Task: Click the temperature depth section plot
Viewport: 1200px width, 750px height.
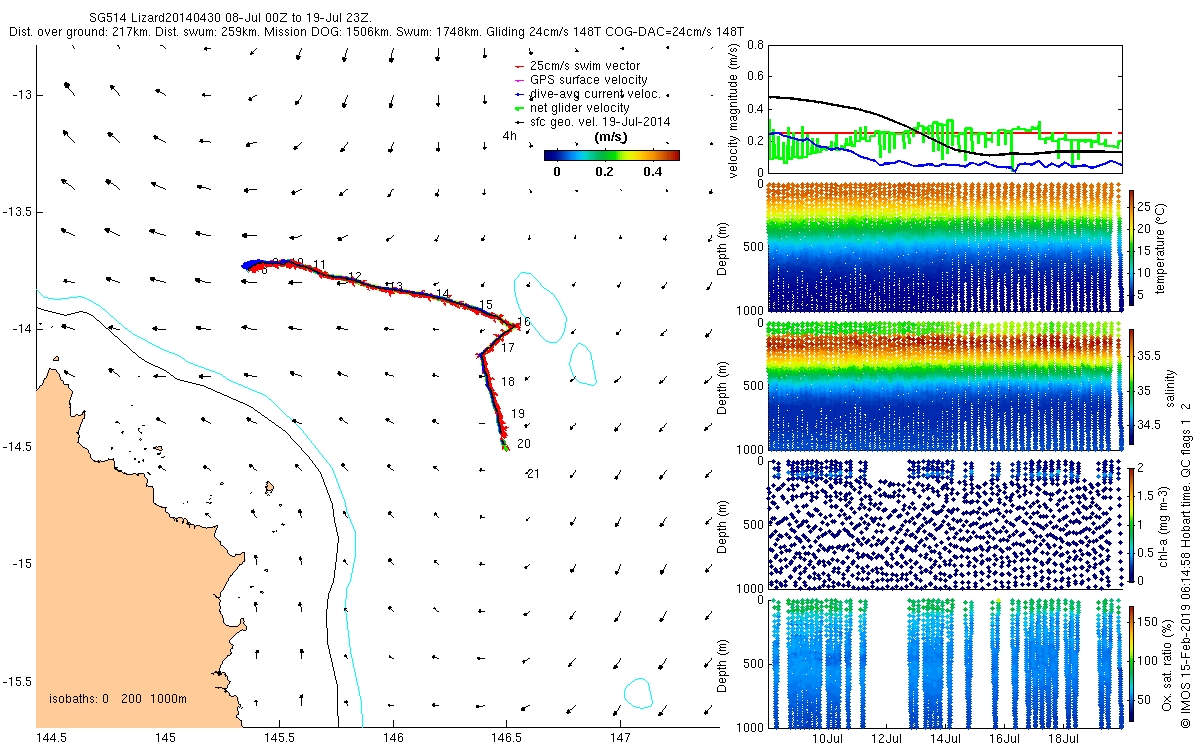Action: click(945, 247)
